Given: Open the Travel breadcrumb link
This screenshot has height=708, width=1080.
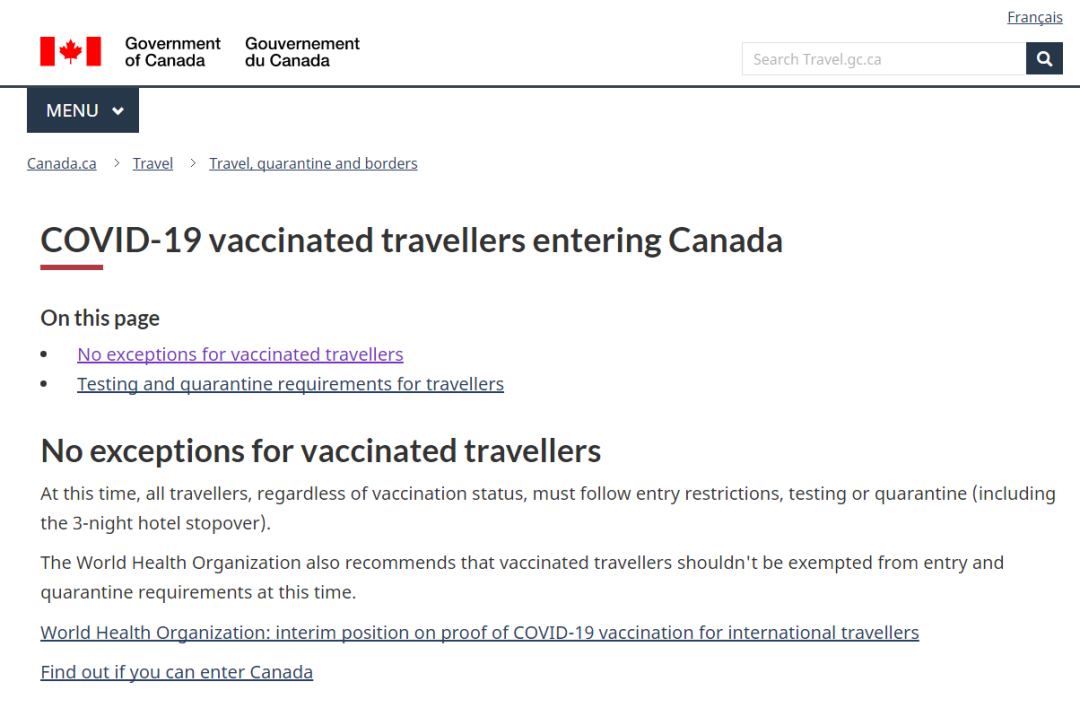Looking at the screenshot, I should point(153,164).
